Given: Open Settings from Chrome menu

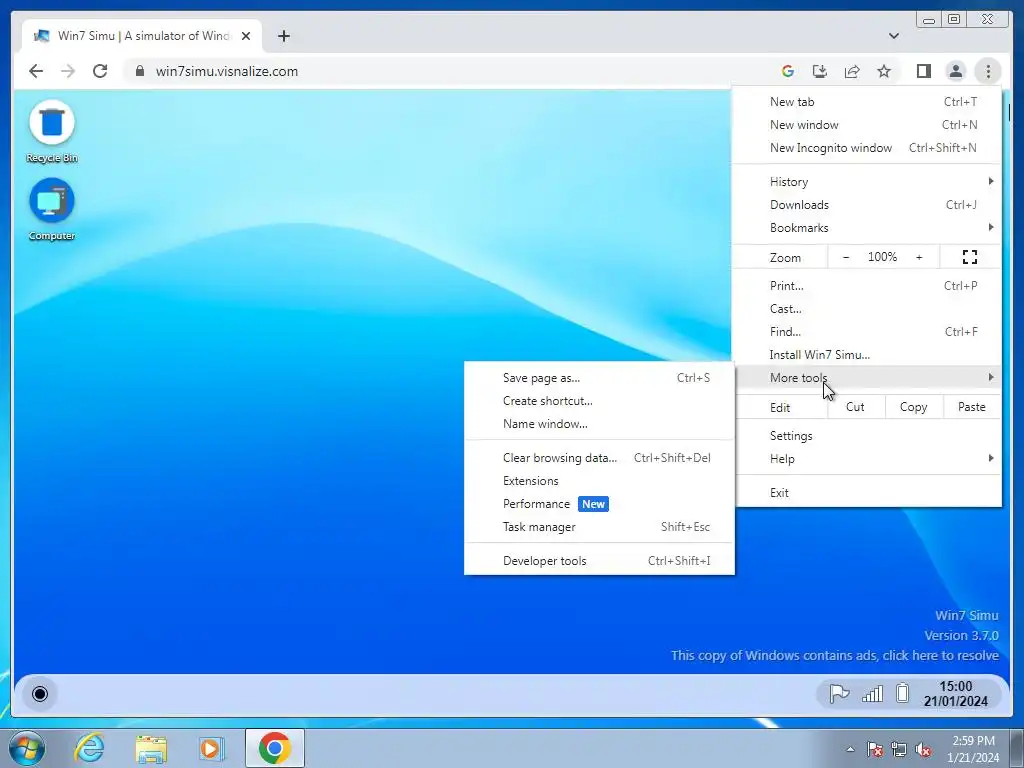Looking at the screenshot, I should click(866, 436).
